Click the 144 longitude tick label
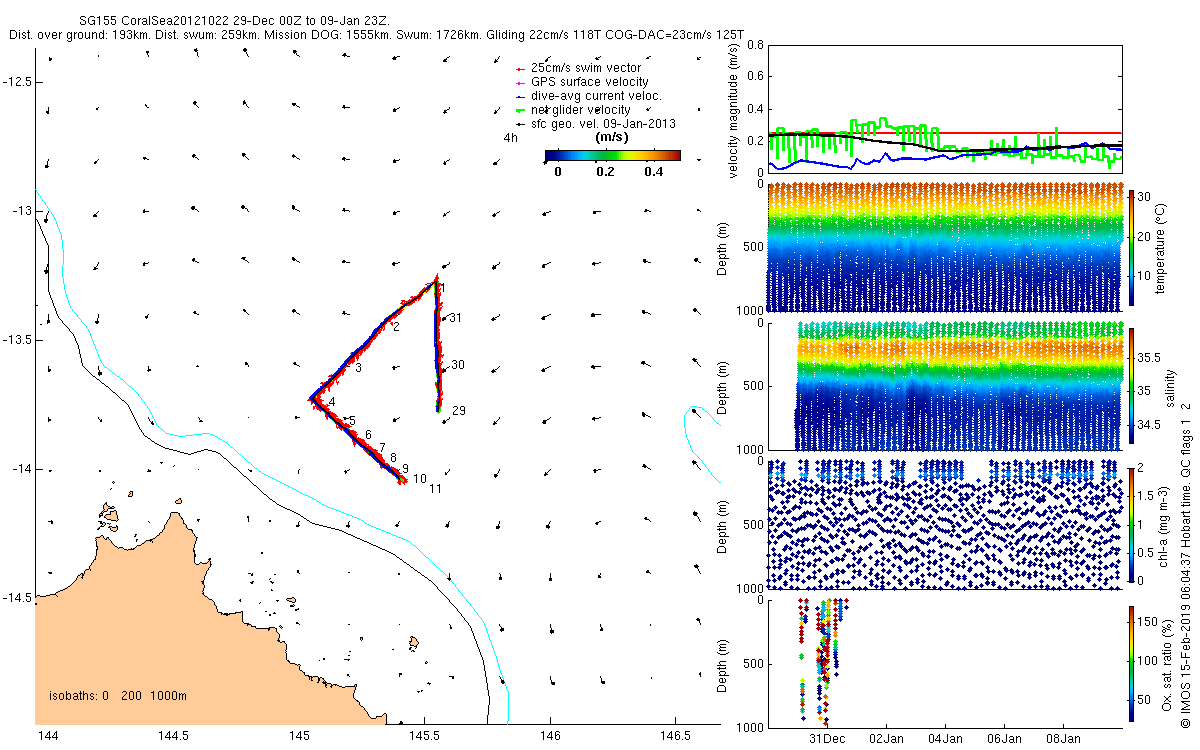 [x=47, y=736]
